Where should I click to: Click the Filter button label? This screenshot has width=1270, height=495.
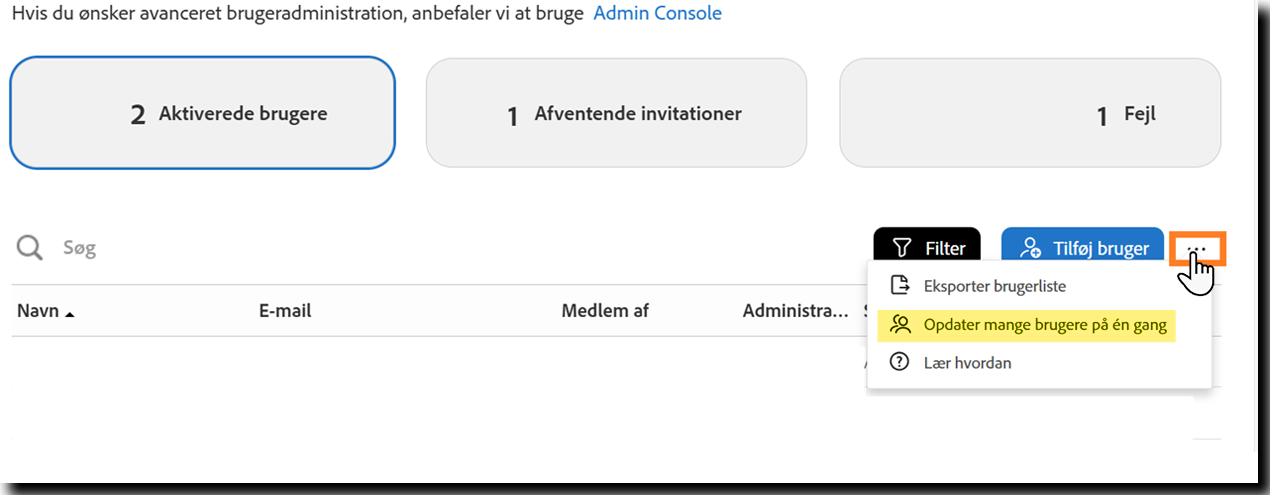pos(945,248)
